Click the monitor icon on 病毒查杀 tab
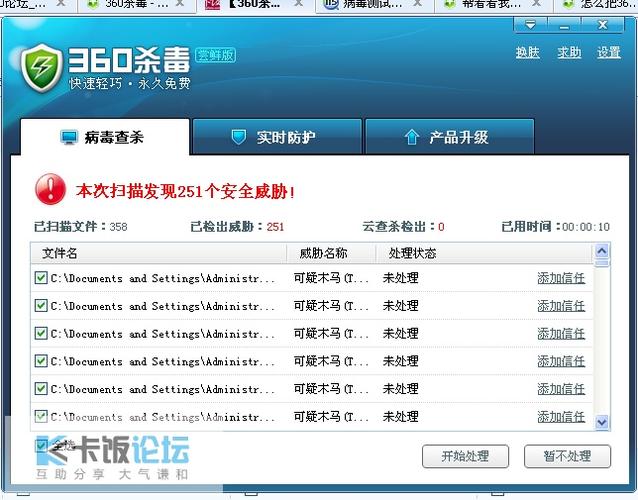This screenshot has height=500, width=638. tap(69, 137)
